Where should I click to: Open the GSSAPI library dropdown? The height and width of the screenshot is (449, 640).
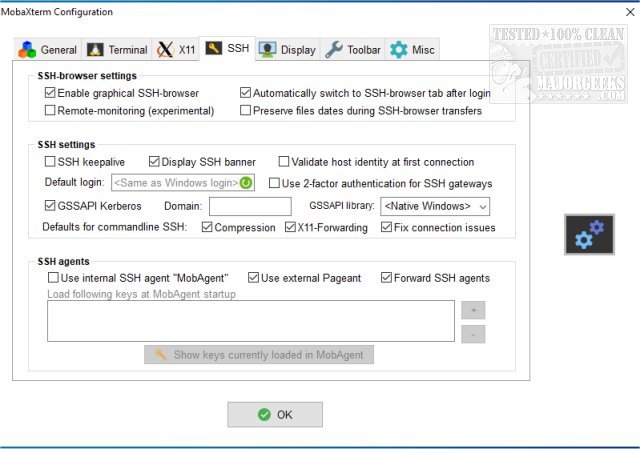435,206
